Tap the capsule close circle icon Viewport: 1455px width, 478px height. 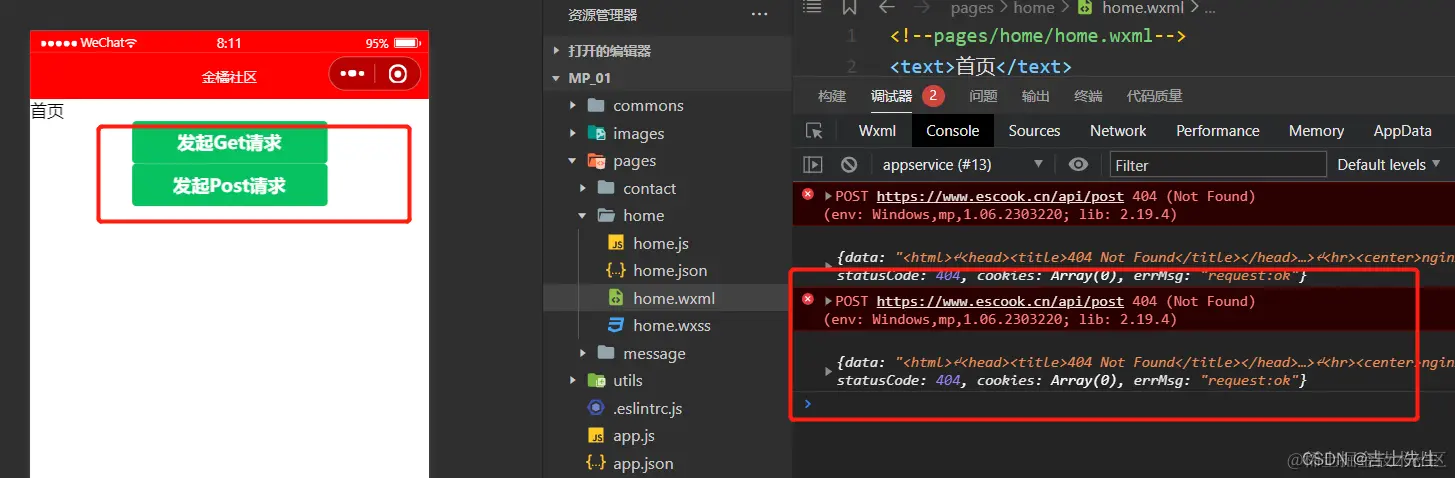398,74
